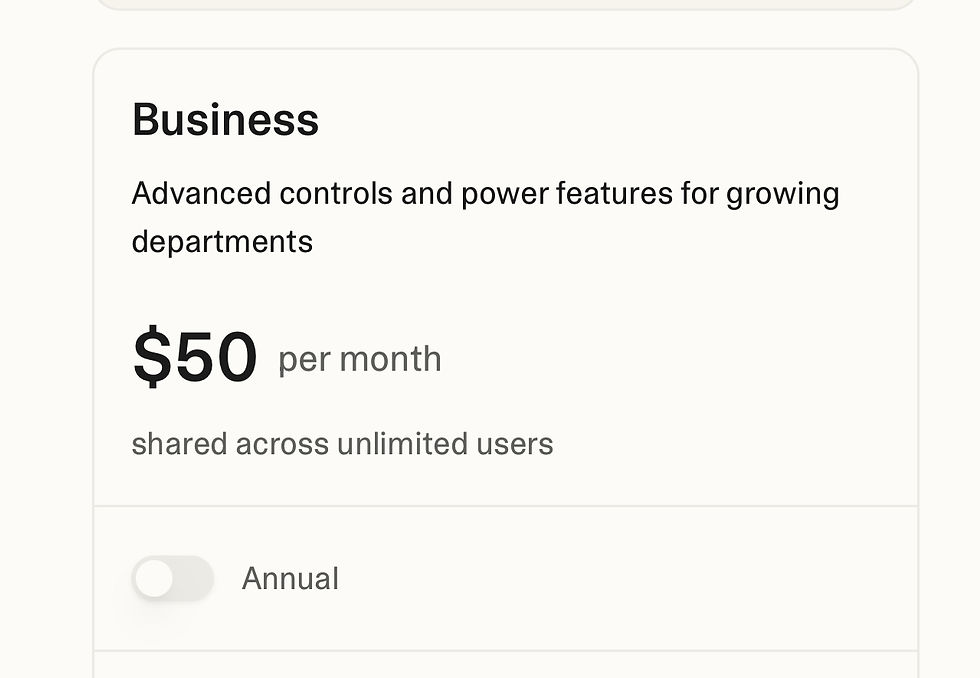Click the previous plan card's bottom edge
The width and height of the screenshot is (980, 678).
(x=505, y=9)
